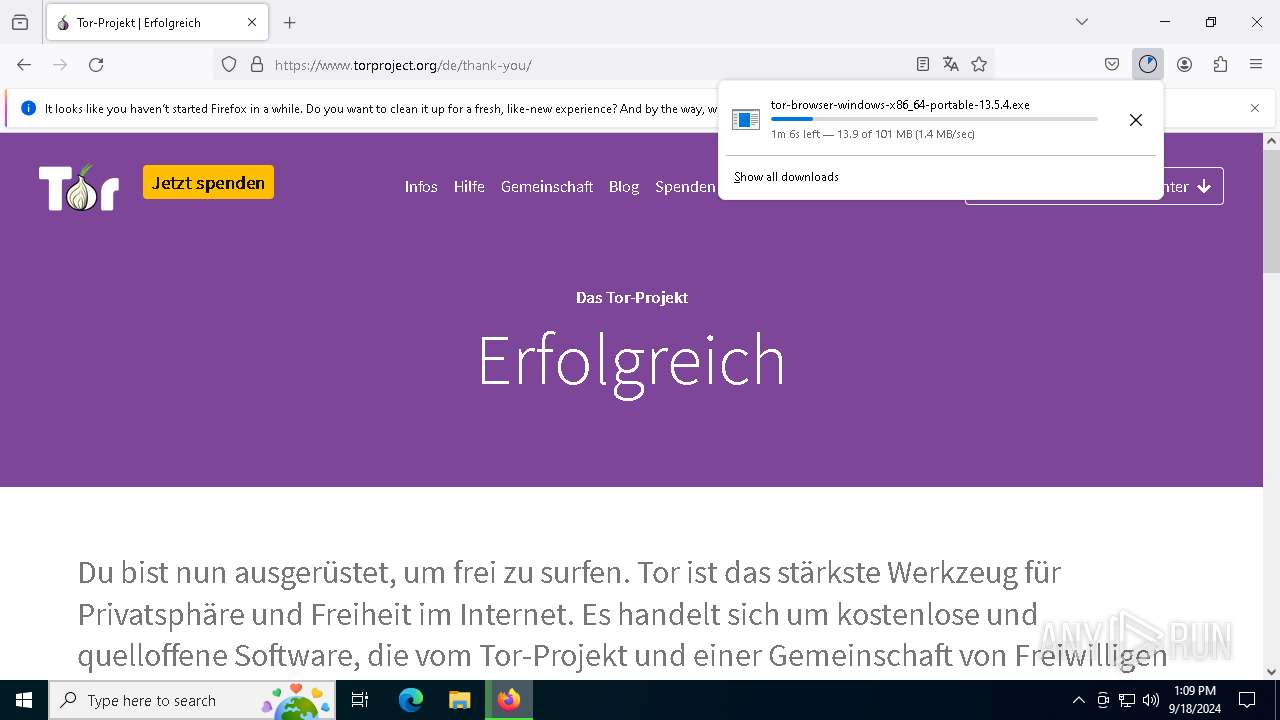The height and width of the screenshot is (720, 1280).
Task: Open the Firefox View recent browsing icon
Action: coord(20,22)
